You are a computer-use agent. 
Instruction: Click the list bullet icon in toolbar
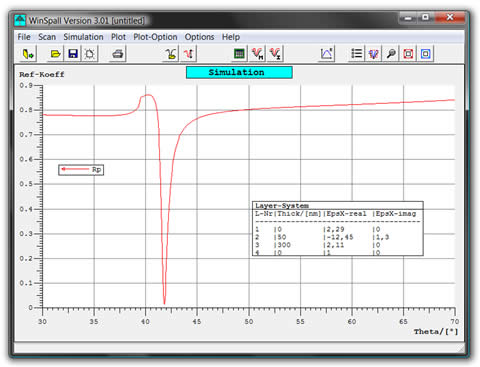click(x=356, y=54)
